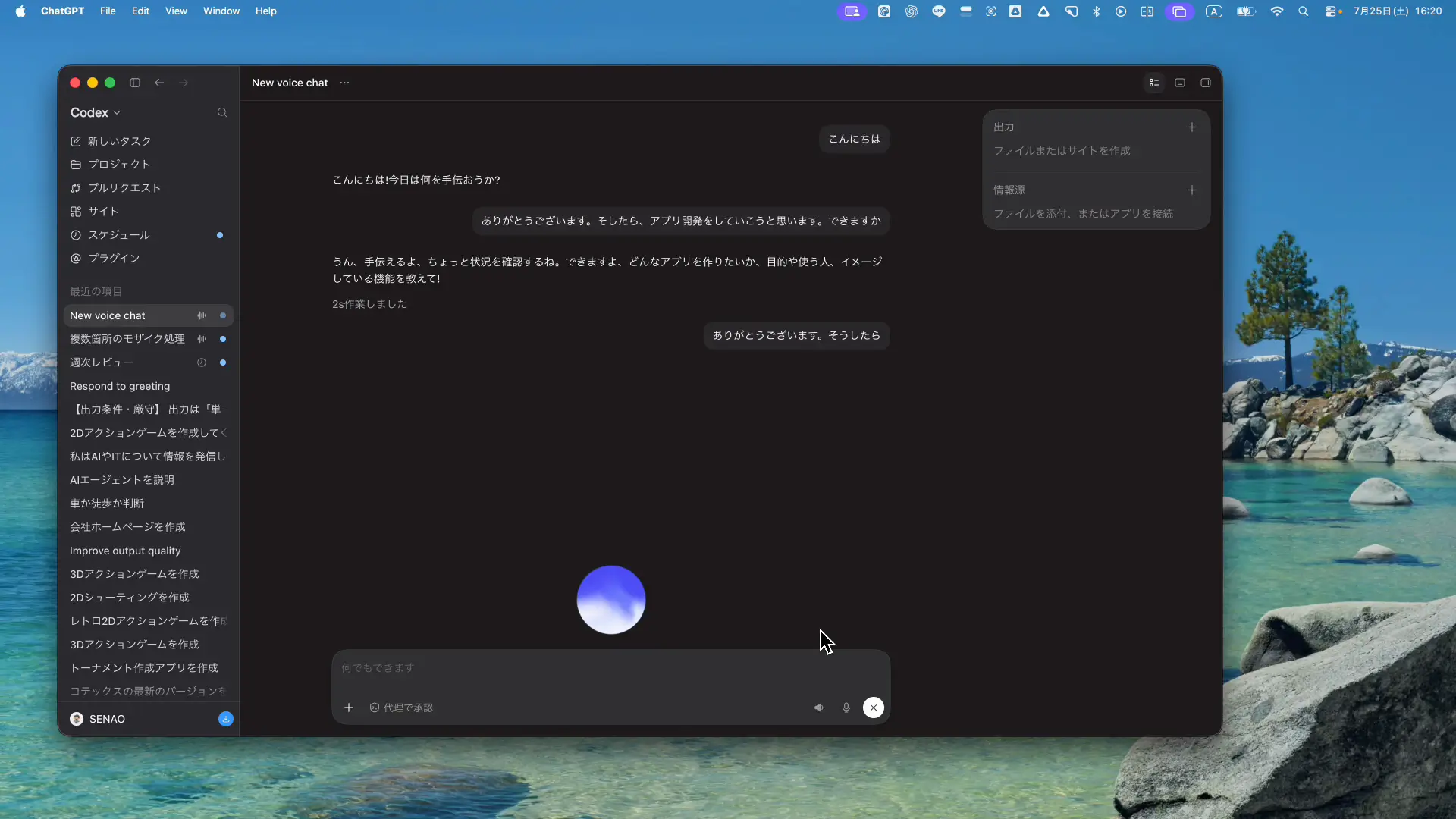Open Respond to greeting conversation
This screenshot has height=819, width=1456.
tap(149, 386)
